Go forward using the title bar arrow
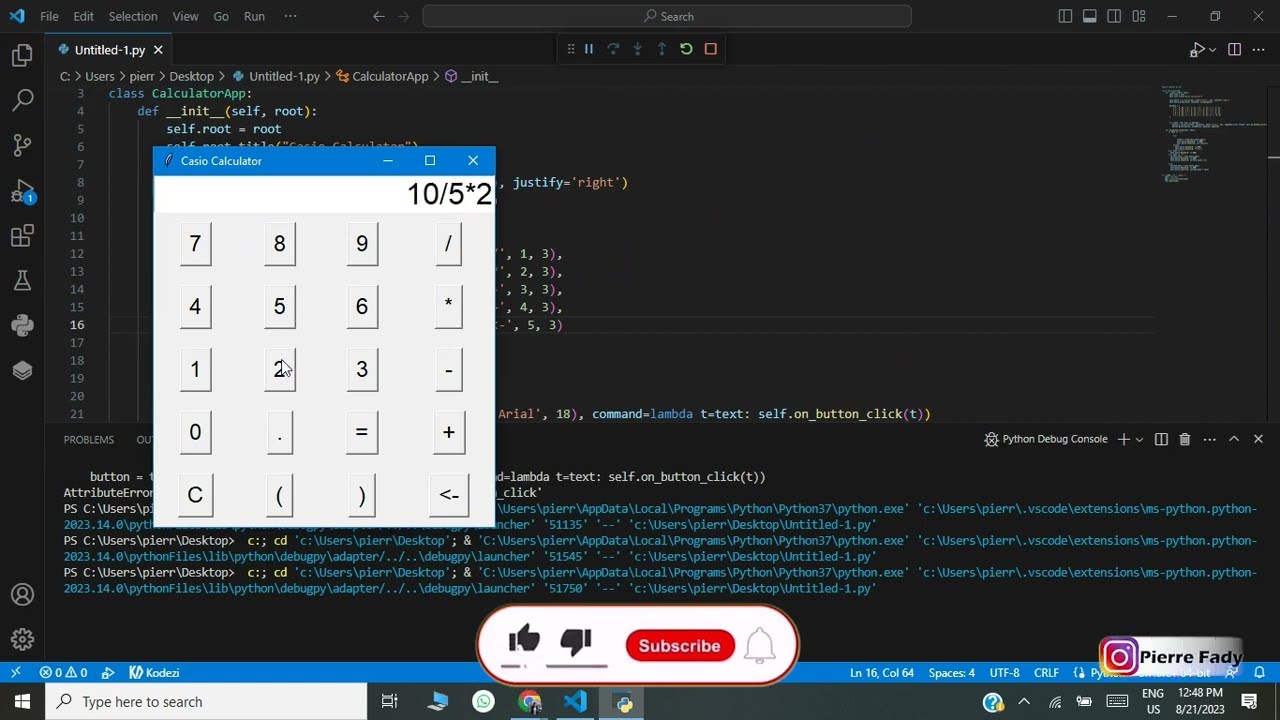Viewport: 1280px width, 720px height. [x=405, y=16]
